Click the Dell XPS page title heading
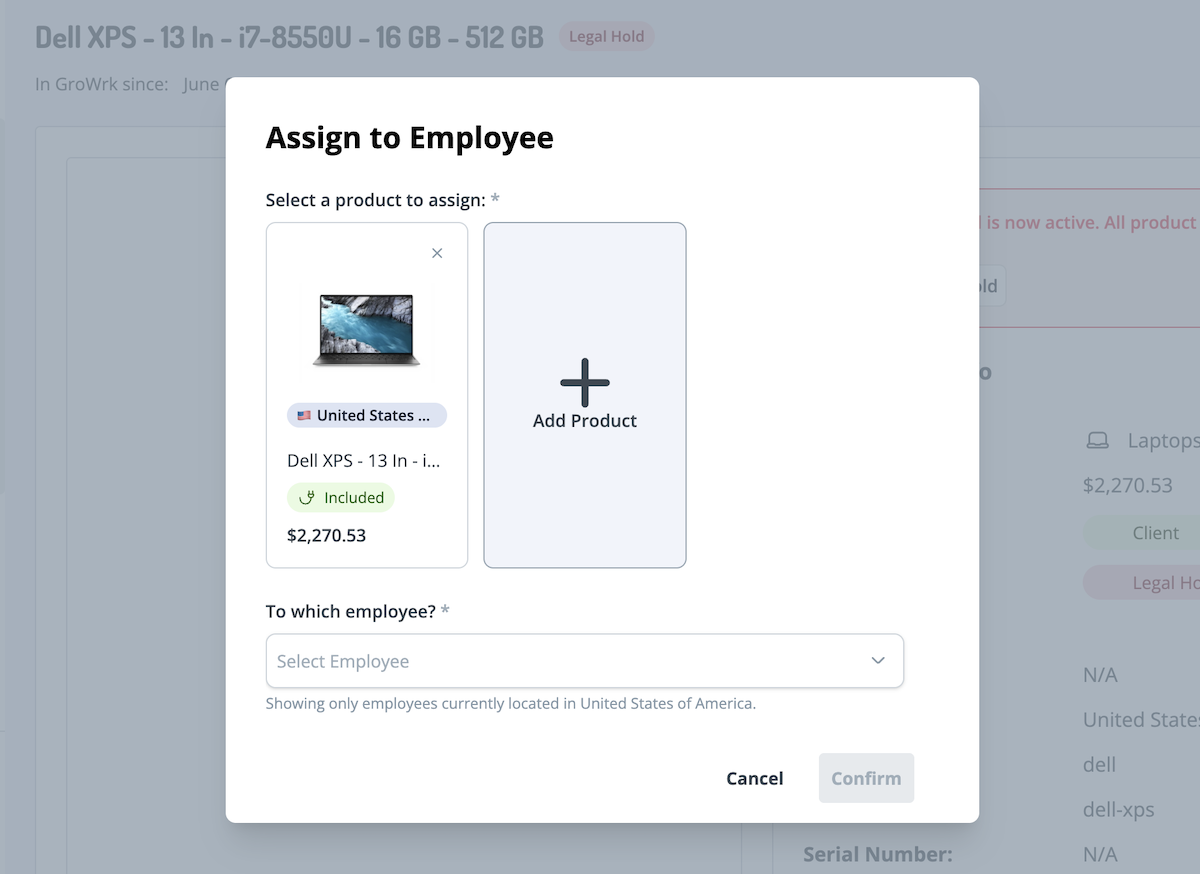Image resolution: width=1200 pixels, height=874 pixels. 290,37
